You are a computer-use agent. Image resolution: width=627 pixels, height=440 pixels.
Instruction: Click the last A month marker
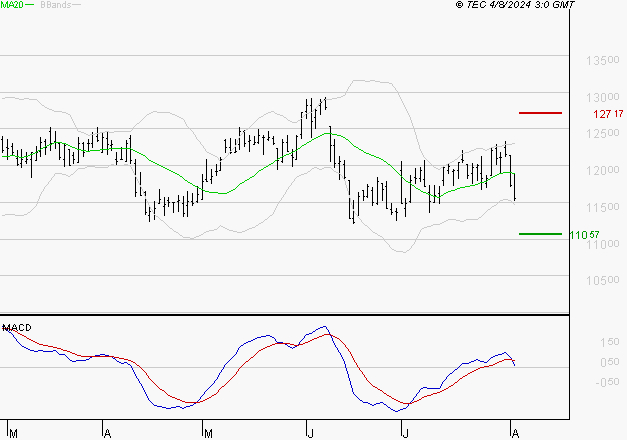coord(515,434)
